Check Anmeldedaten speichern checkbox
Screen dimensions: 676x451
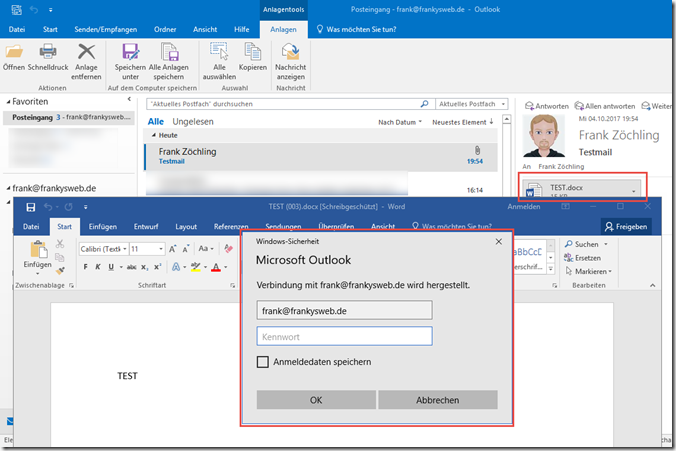click(x=263, y=362)
